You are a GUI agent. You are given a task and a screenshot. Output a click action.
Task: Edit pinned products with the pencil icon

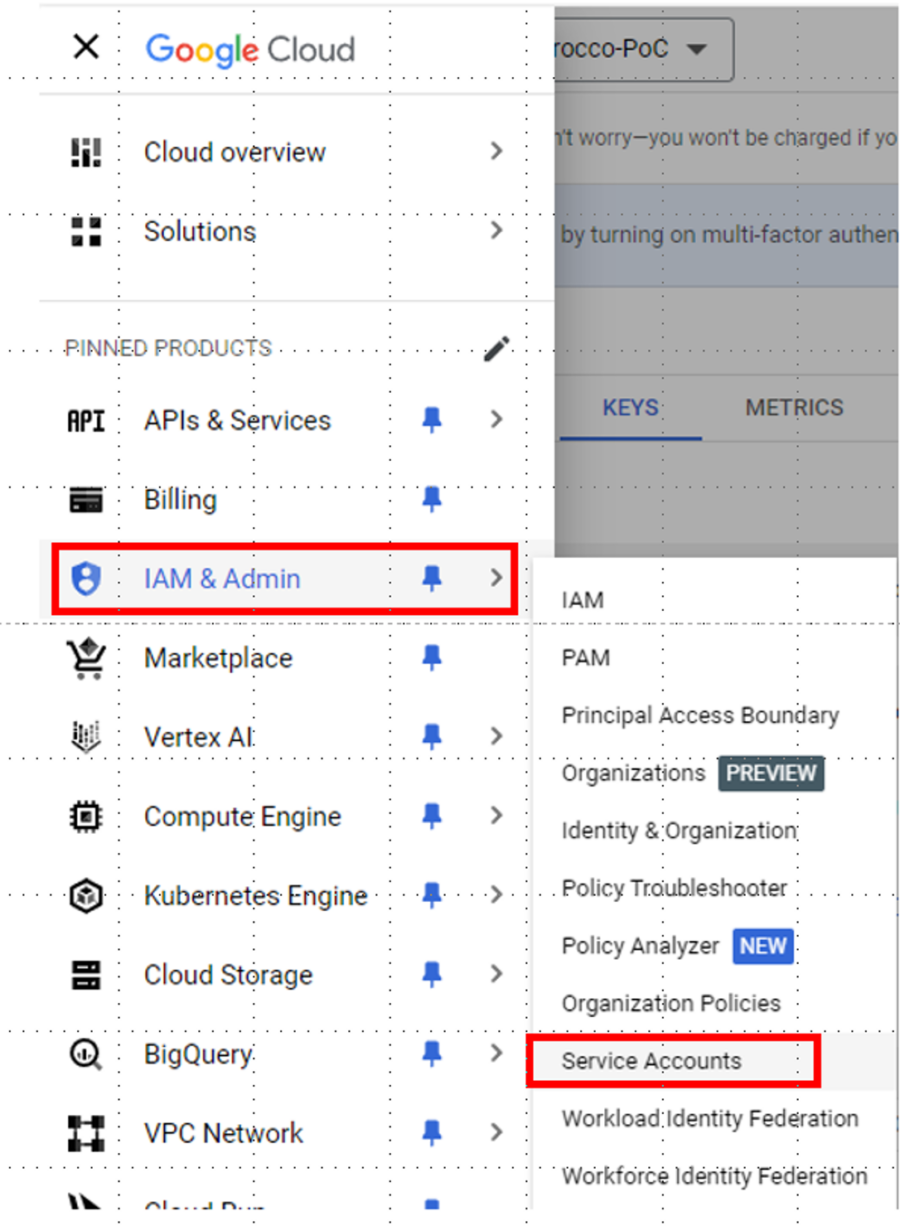(497, 348)
